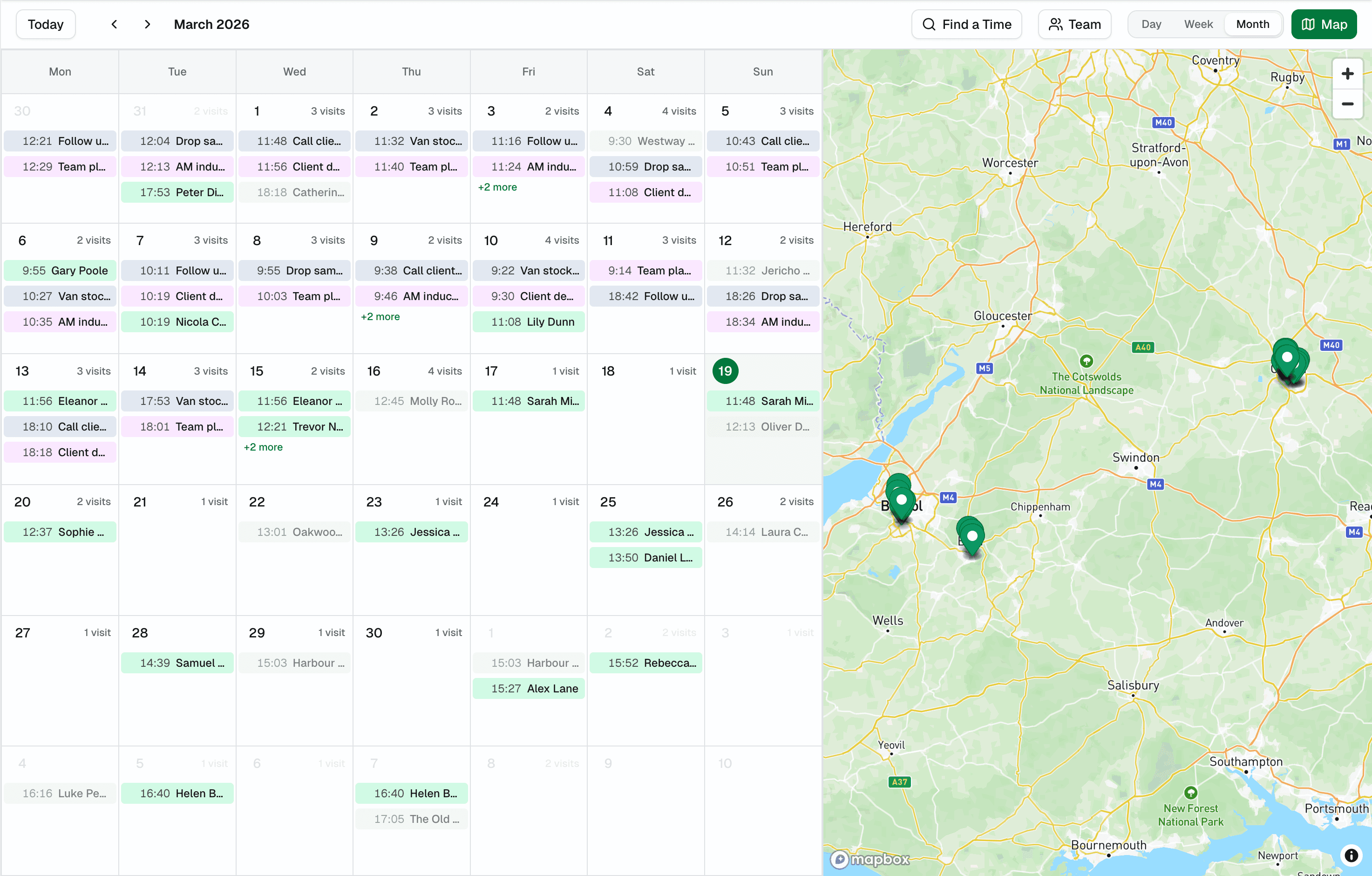The width and height of the screenshot is (1372, 876).
Task: Expand +2 more on Wednesday 15
Action: tap(263, 447)
